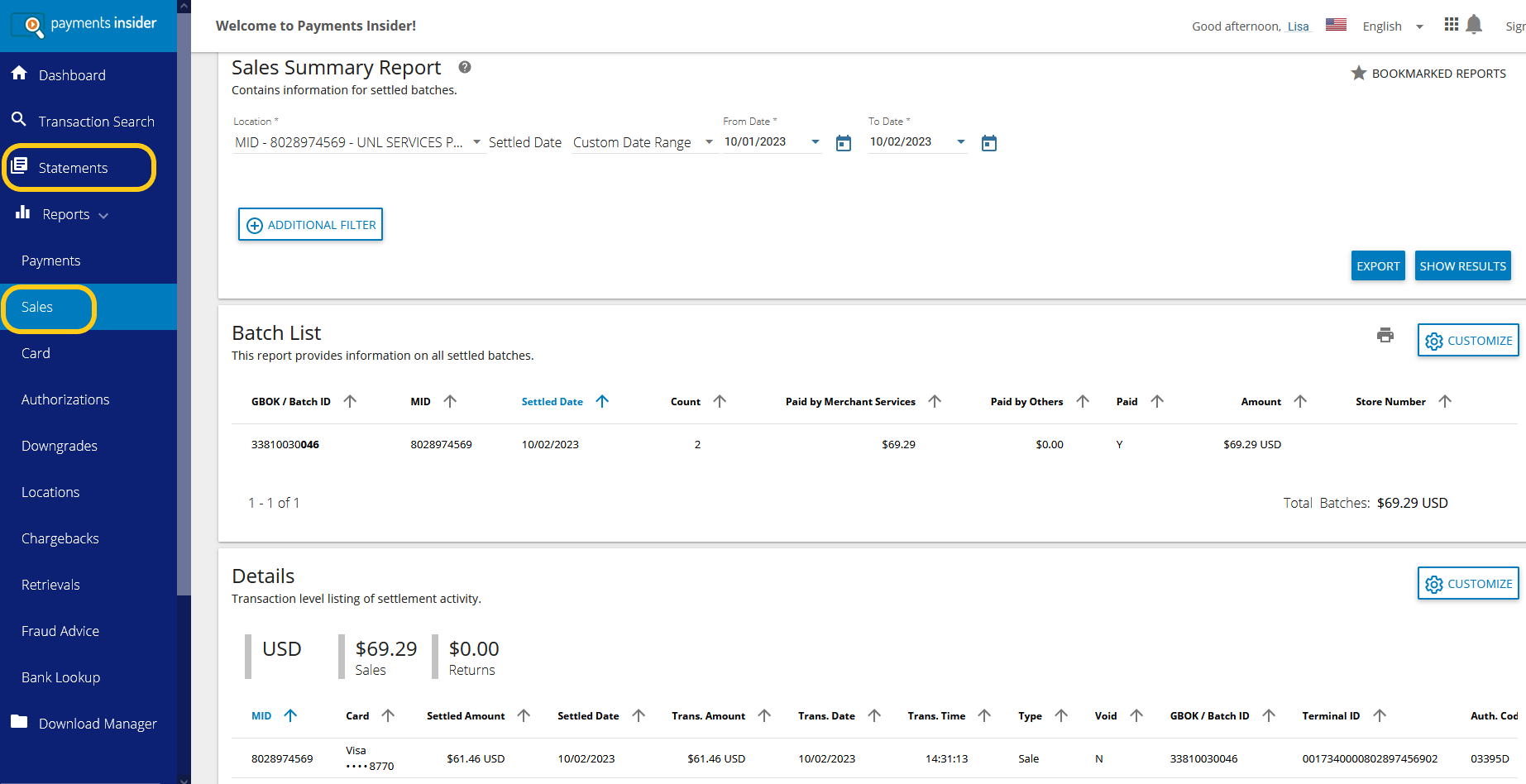Print the Batch List report
This screenshot has height=784, width=1526.
(1385, 335)
